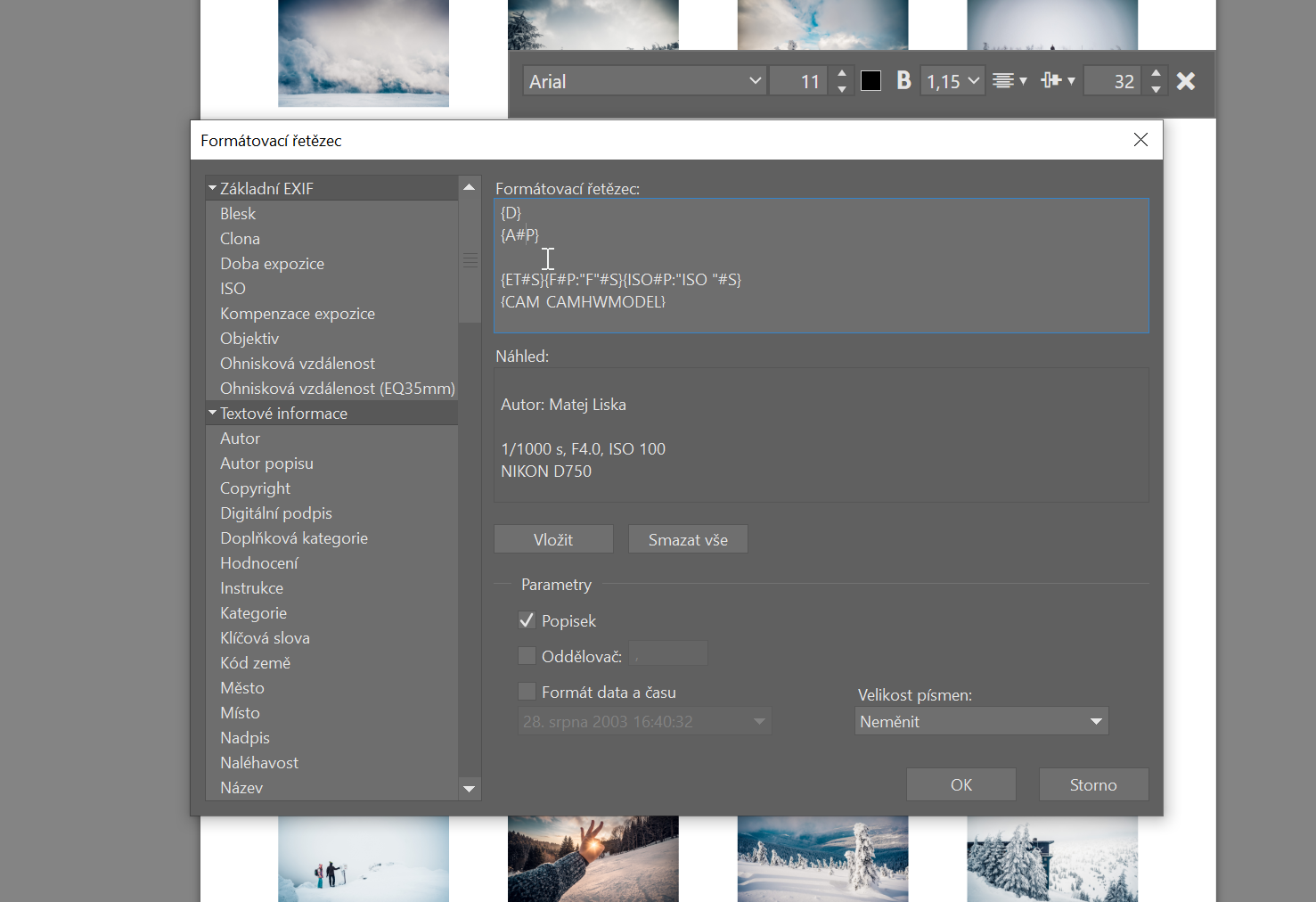Viewport: 1316px width, 902px height.
Task: Select Copyright in the list
Action: click(x=331, y=488)
